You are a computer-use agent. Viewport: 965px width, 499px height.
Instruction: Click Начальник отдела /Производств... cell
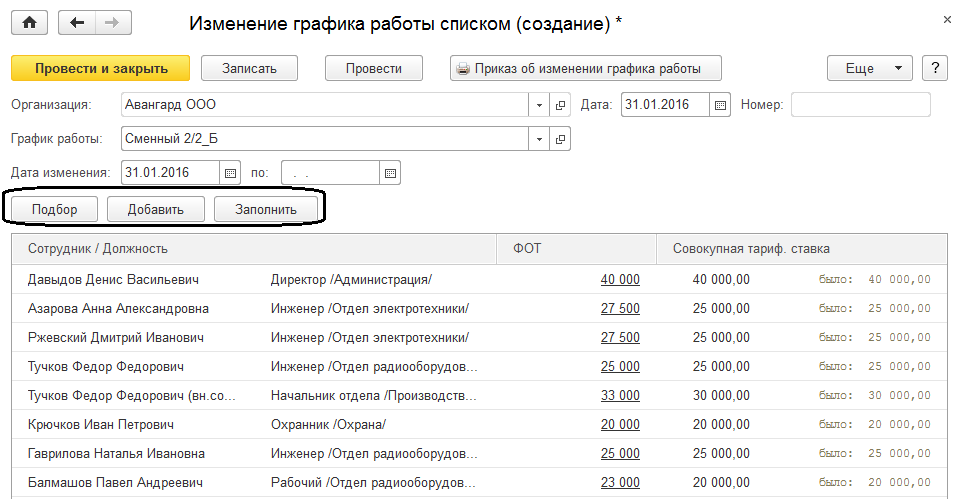coord(374,395)
